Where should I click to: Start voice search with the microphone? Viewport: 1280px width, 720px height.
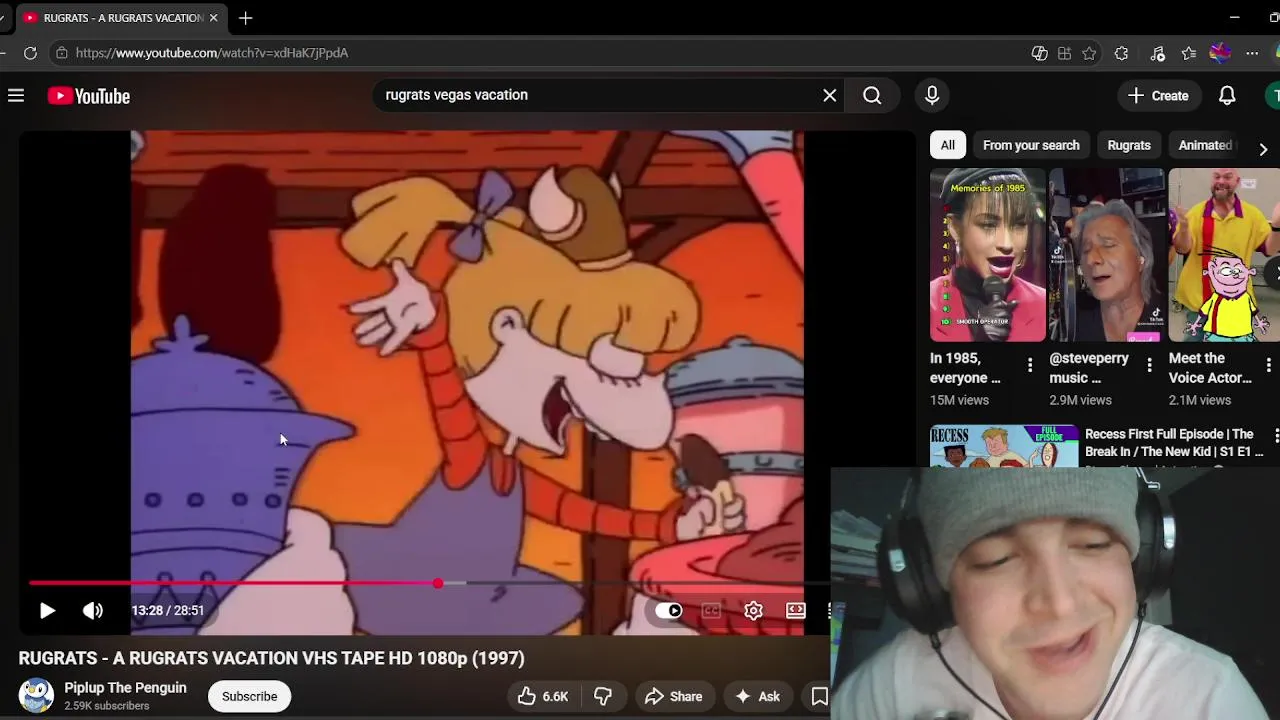click(932, 95)
